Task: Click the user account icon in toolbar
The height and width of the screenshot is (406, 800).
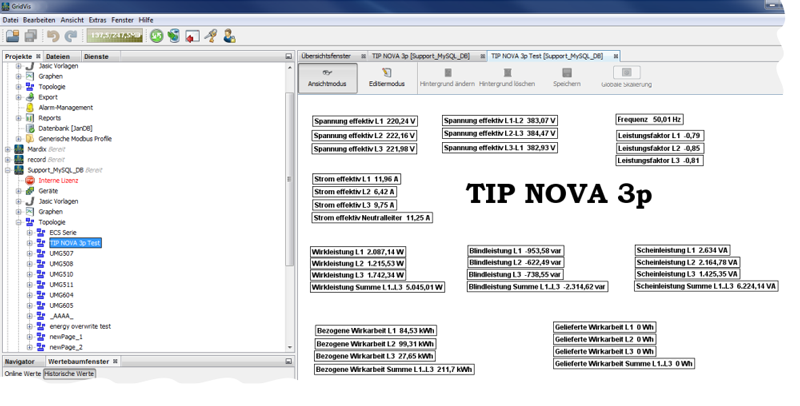Action: coord(230,36)
